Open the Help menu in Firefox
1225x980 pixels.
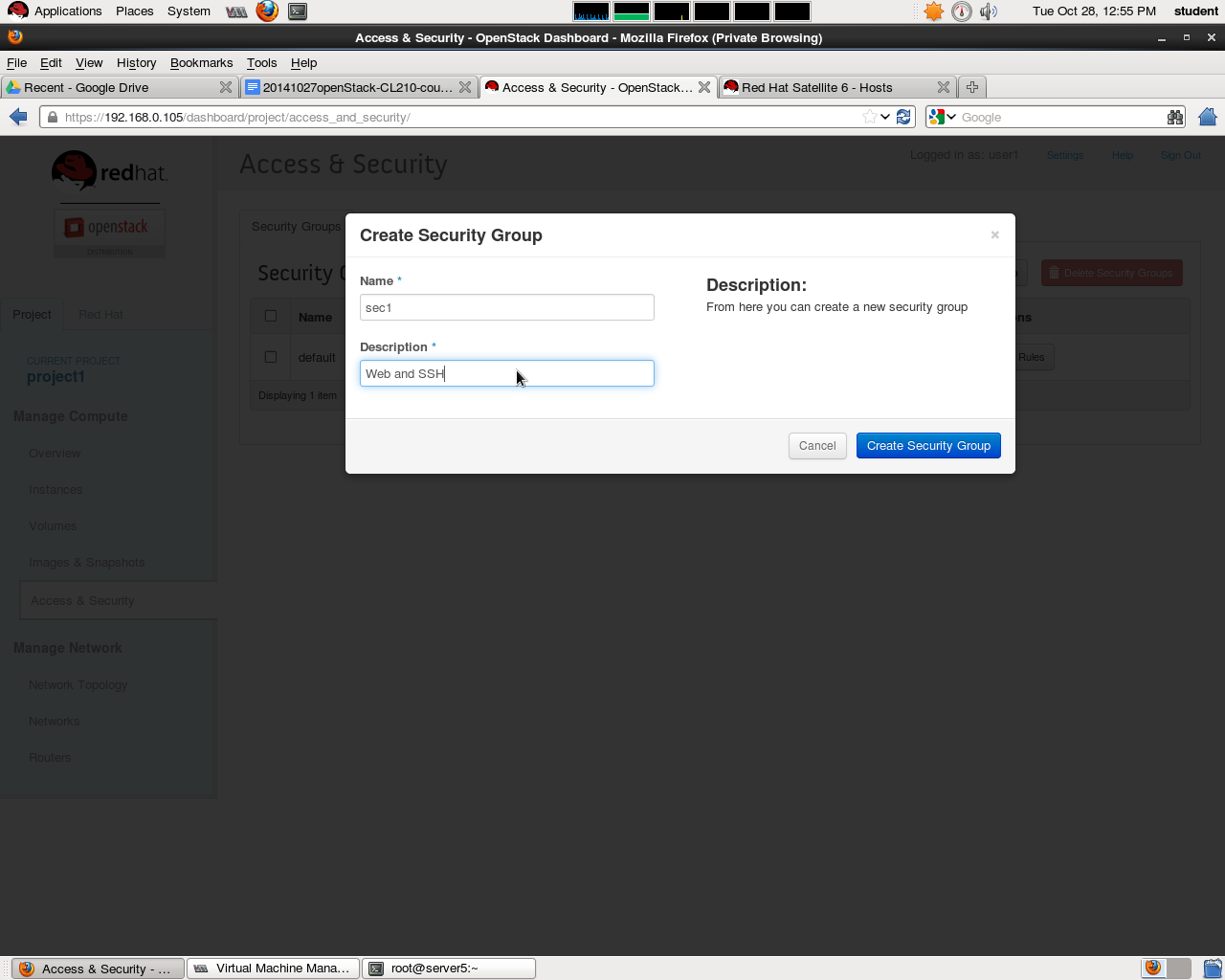(x=303, y=62)
